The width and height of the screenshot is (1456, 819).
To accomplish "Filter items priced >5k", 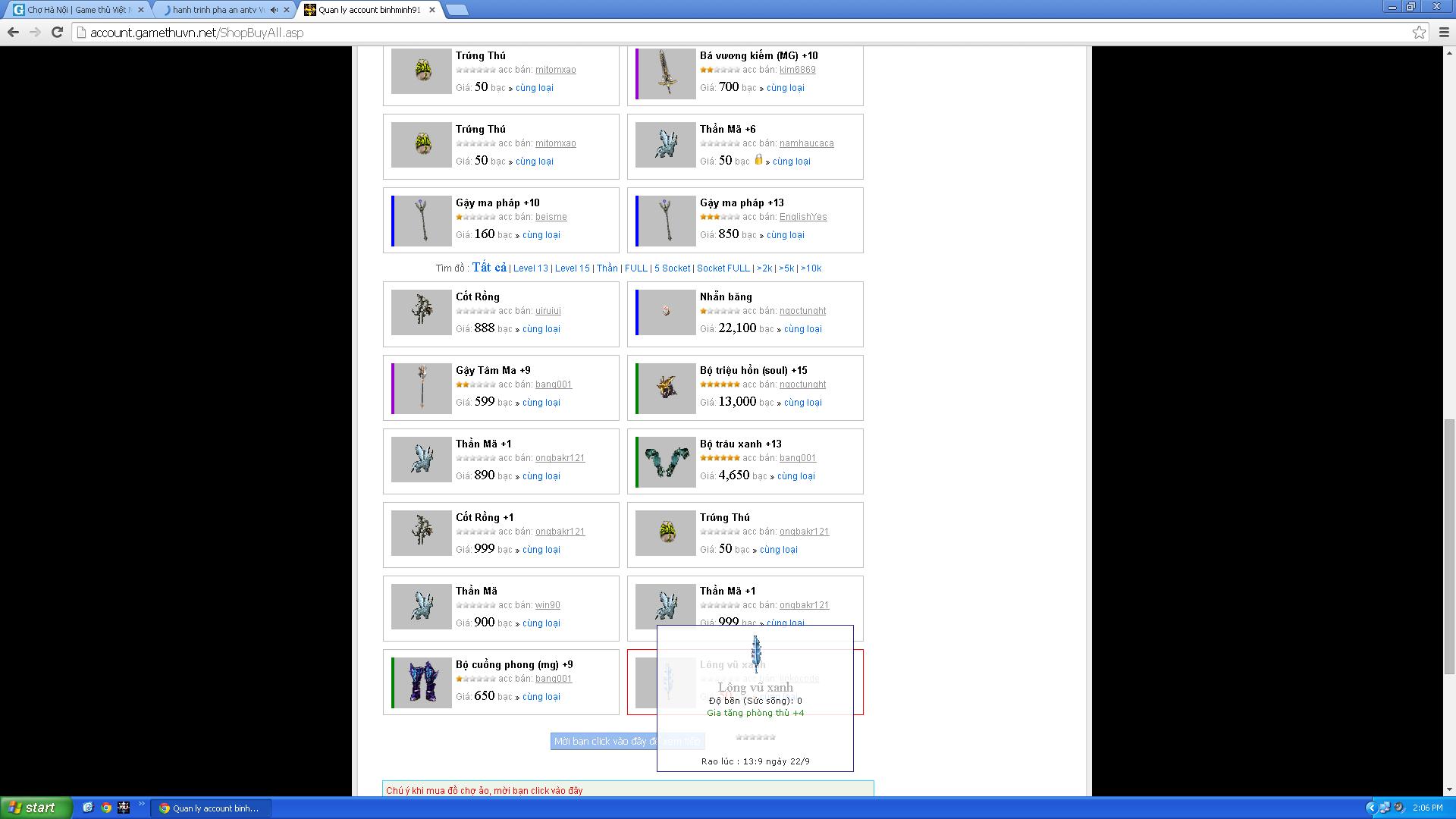I will [786, 268].
